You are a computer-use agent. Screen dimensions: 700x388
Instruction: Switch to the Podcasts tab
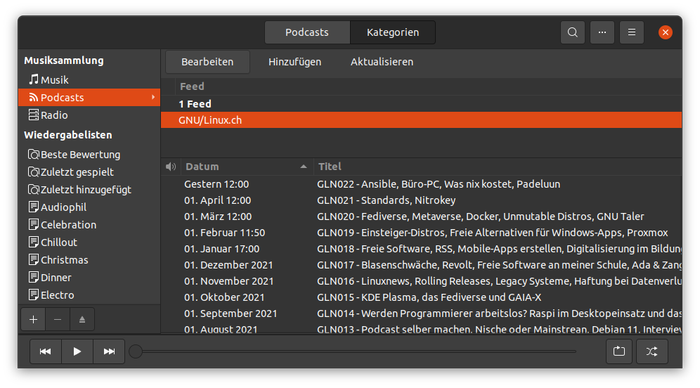point(307,33)
